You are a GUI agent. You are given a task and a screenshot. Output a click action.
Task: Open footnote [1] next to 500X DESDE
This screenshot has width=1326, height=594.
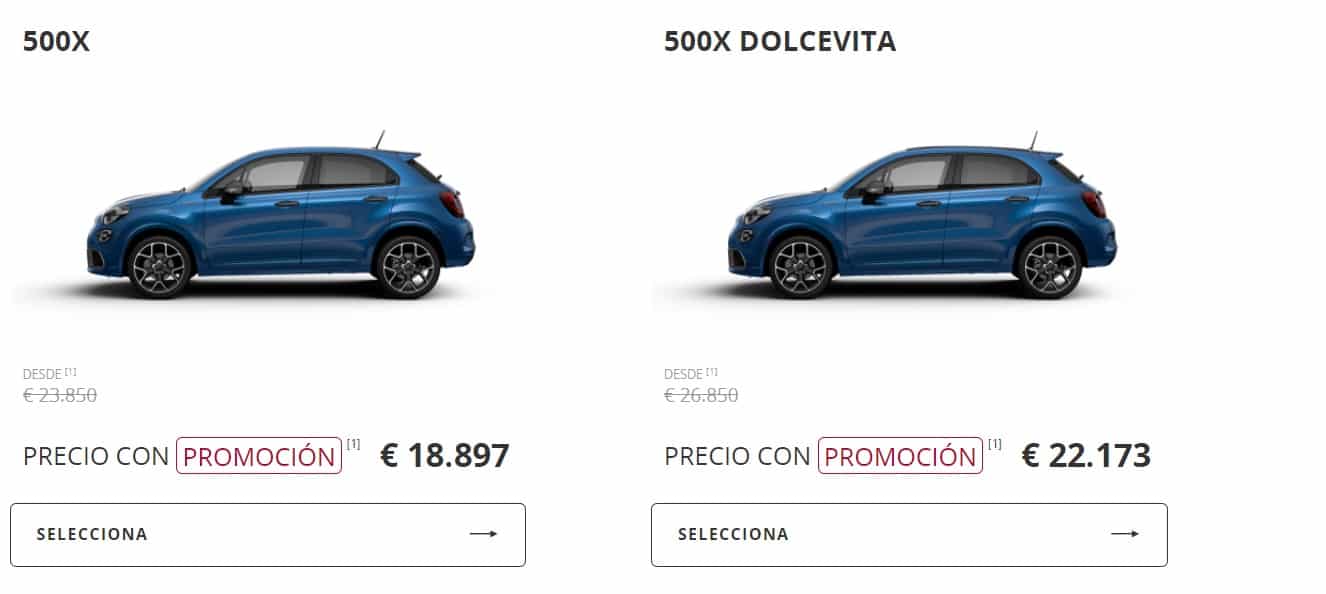pyautogui.click(x=71, y=372)
